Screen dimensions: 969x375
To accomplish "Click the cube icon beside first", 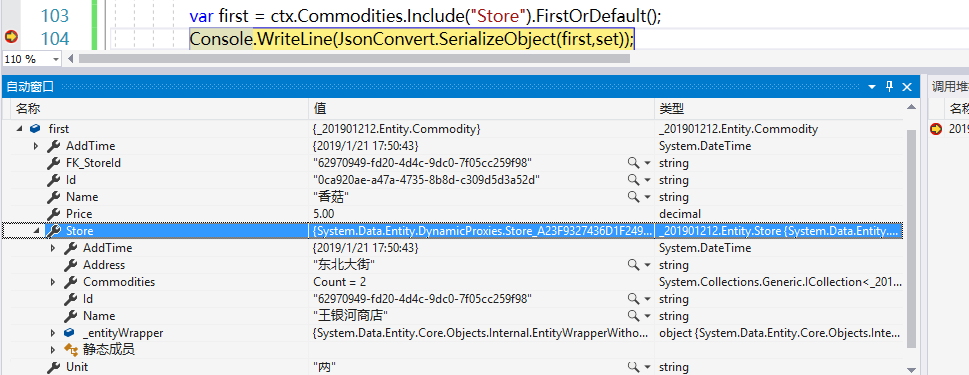I will click(x=35, y=129).
